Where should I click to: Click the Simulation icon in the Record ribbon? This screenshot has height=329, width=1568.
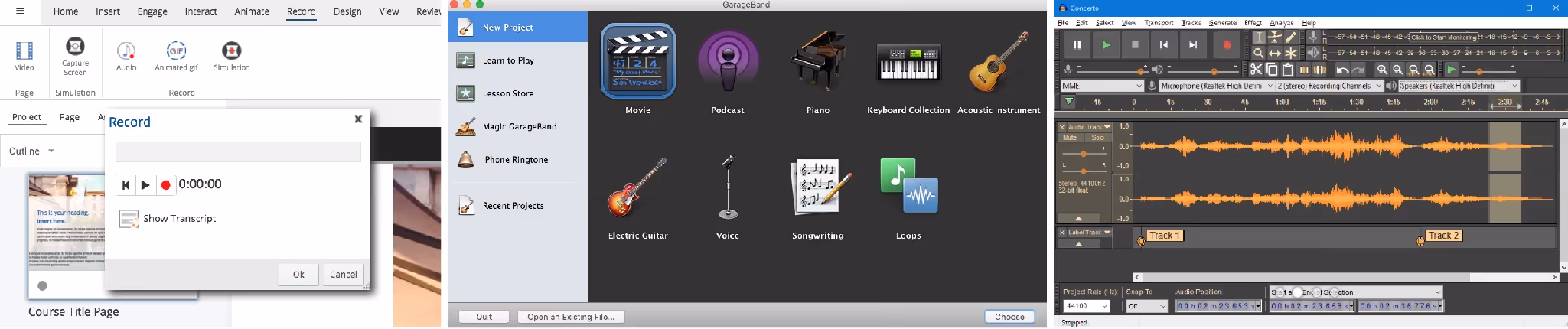click(231, 50)
